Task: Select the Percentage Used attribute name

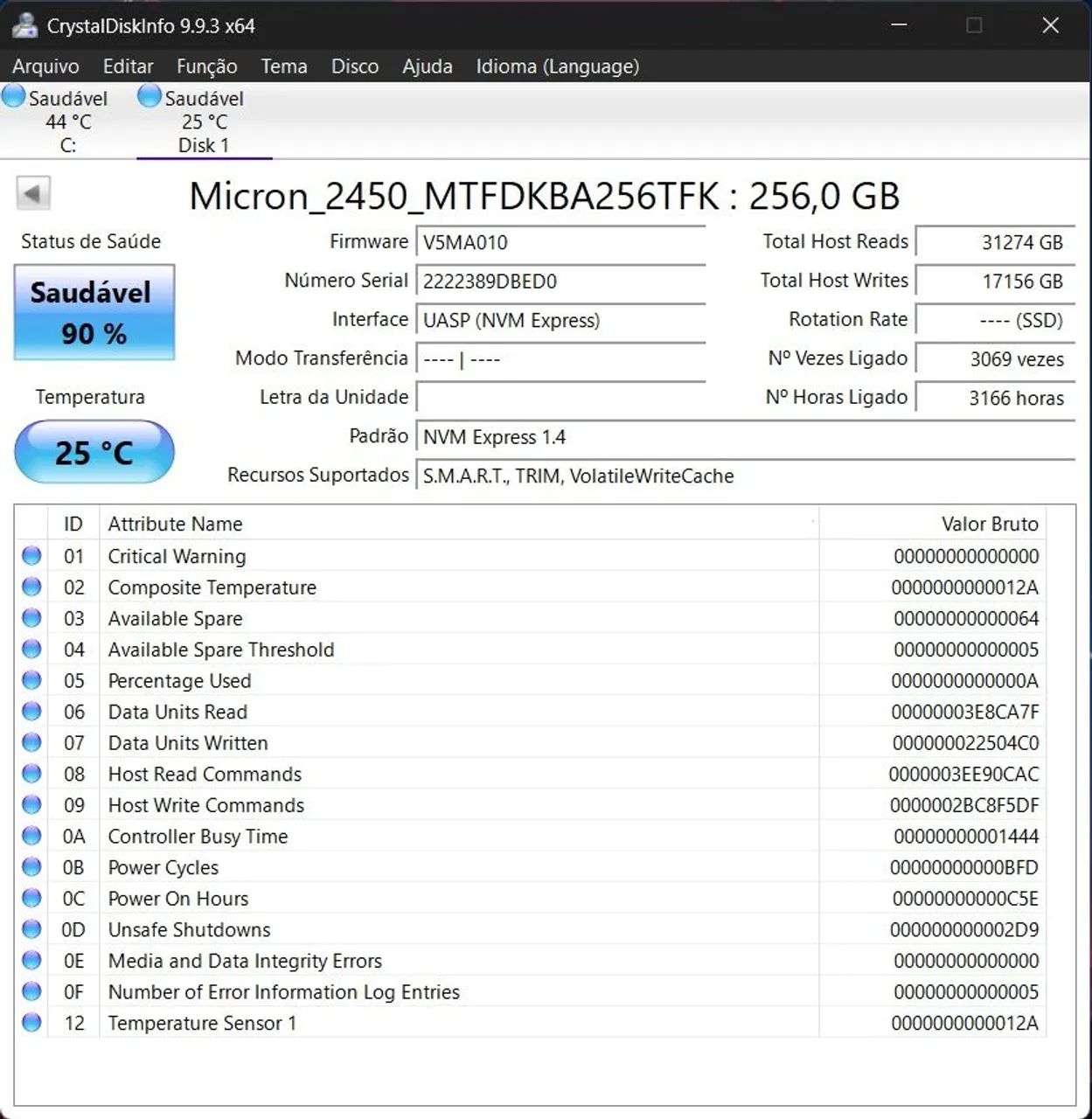Action: click(x=179, y=680)
